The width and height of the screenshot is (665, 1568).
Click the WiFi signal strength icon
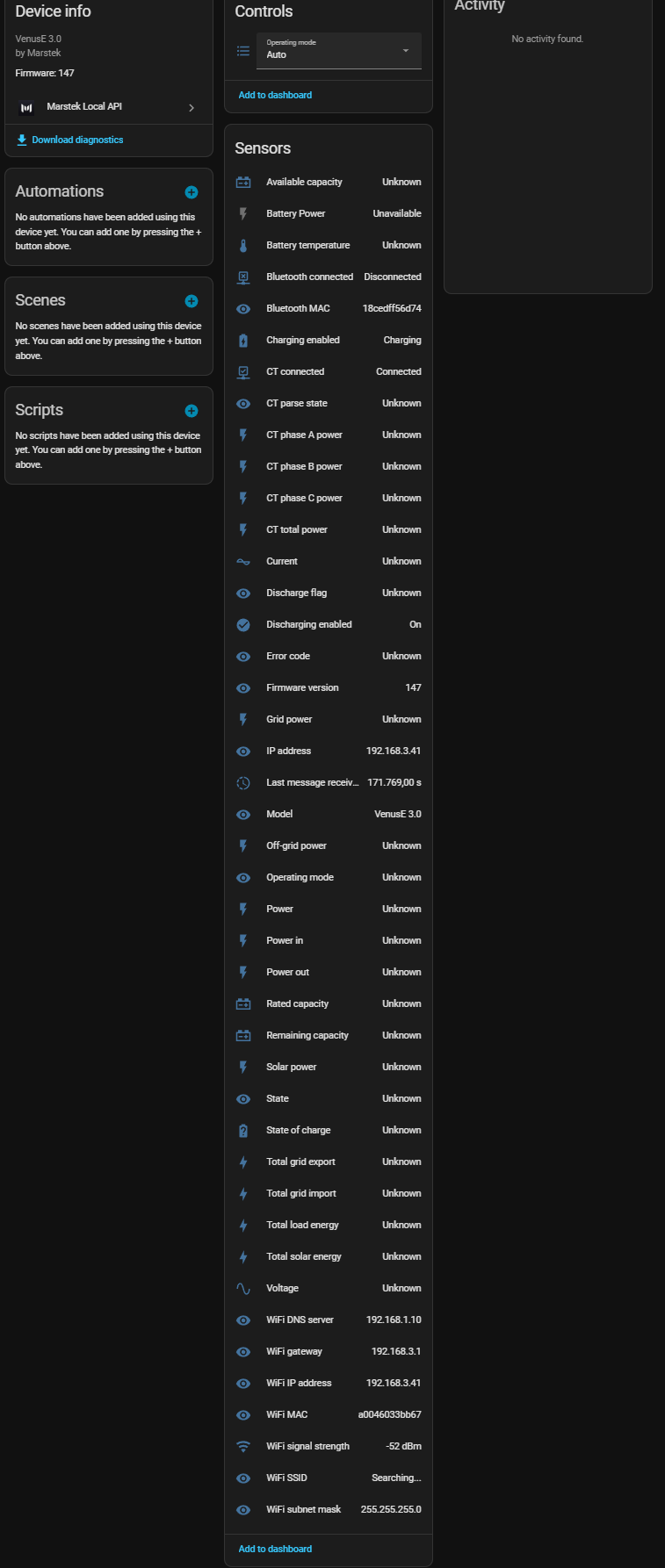point(243,1447)
